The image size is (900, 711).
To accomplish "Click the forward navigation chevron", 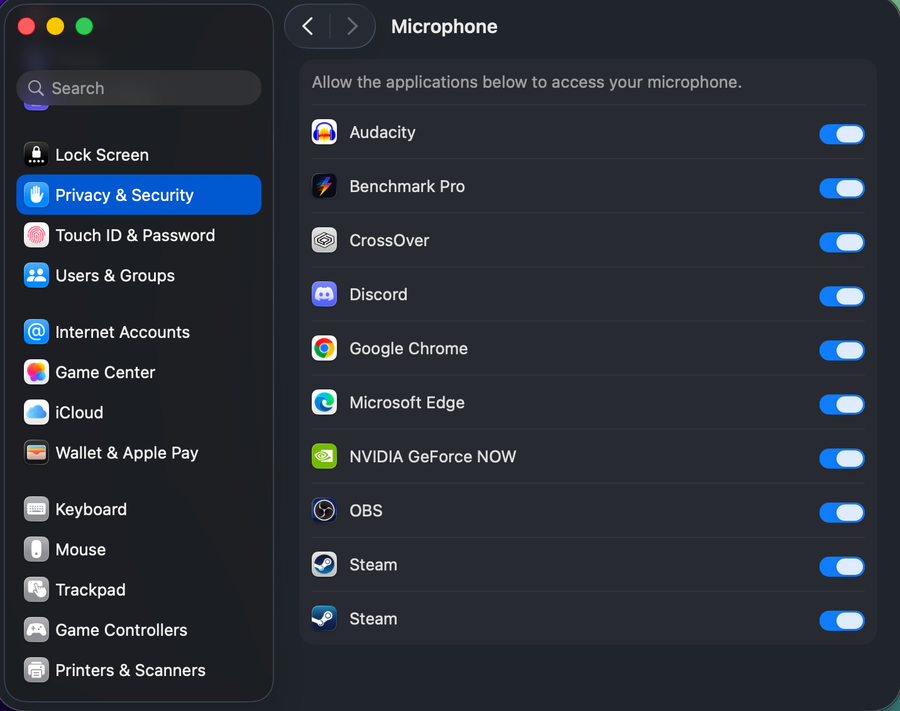I will (x=352, y=26).
